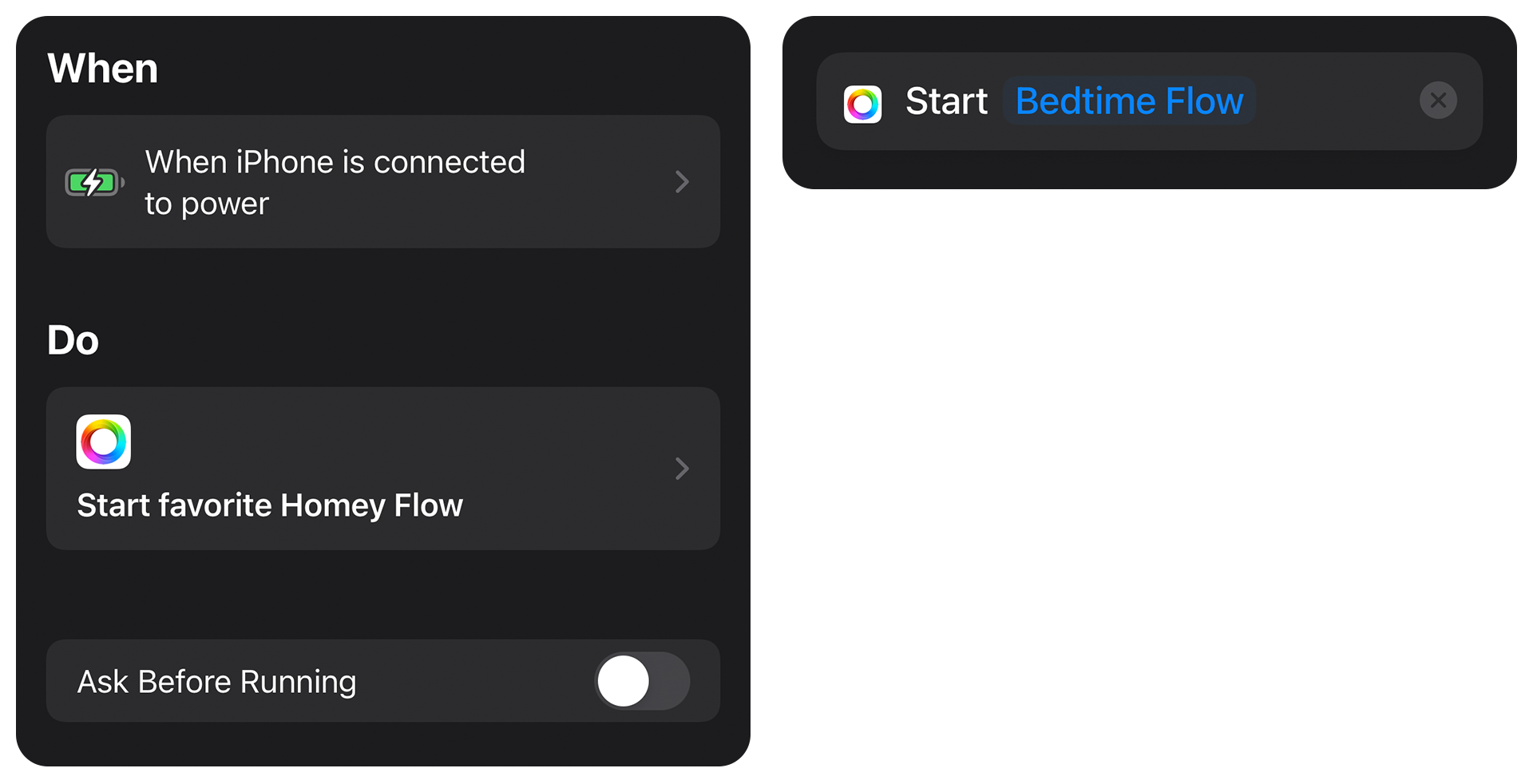Toggle the Ask Before Running switch
The height and width of the screenshot is (784, 1533).
(x=643, y=681)
